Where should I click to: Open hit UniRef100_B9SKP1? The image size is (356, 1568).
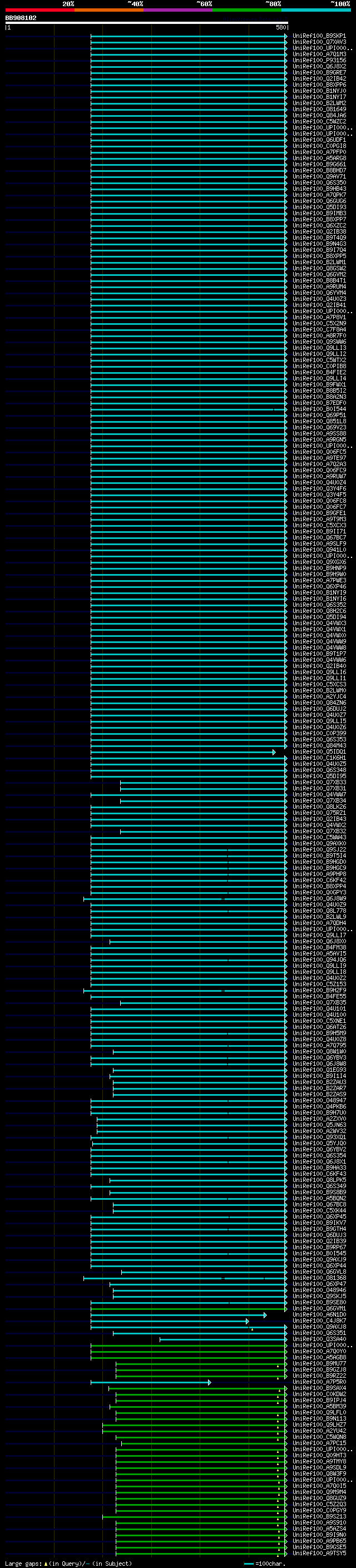319,36
